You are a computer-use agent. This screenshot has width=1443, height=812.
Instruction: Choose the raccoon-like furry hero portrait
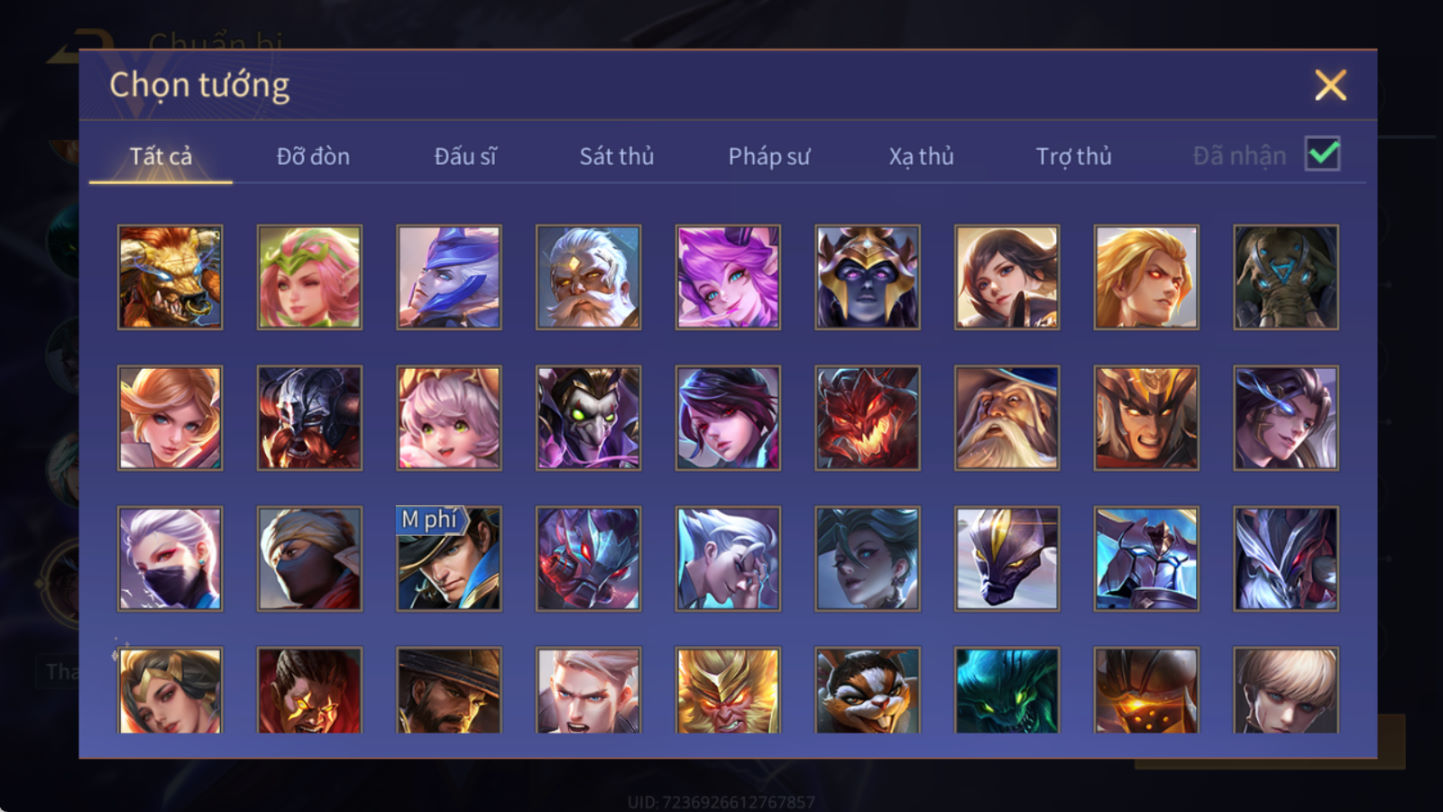click(867, 690)
